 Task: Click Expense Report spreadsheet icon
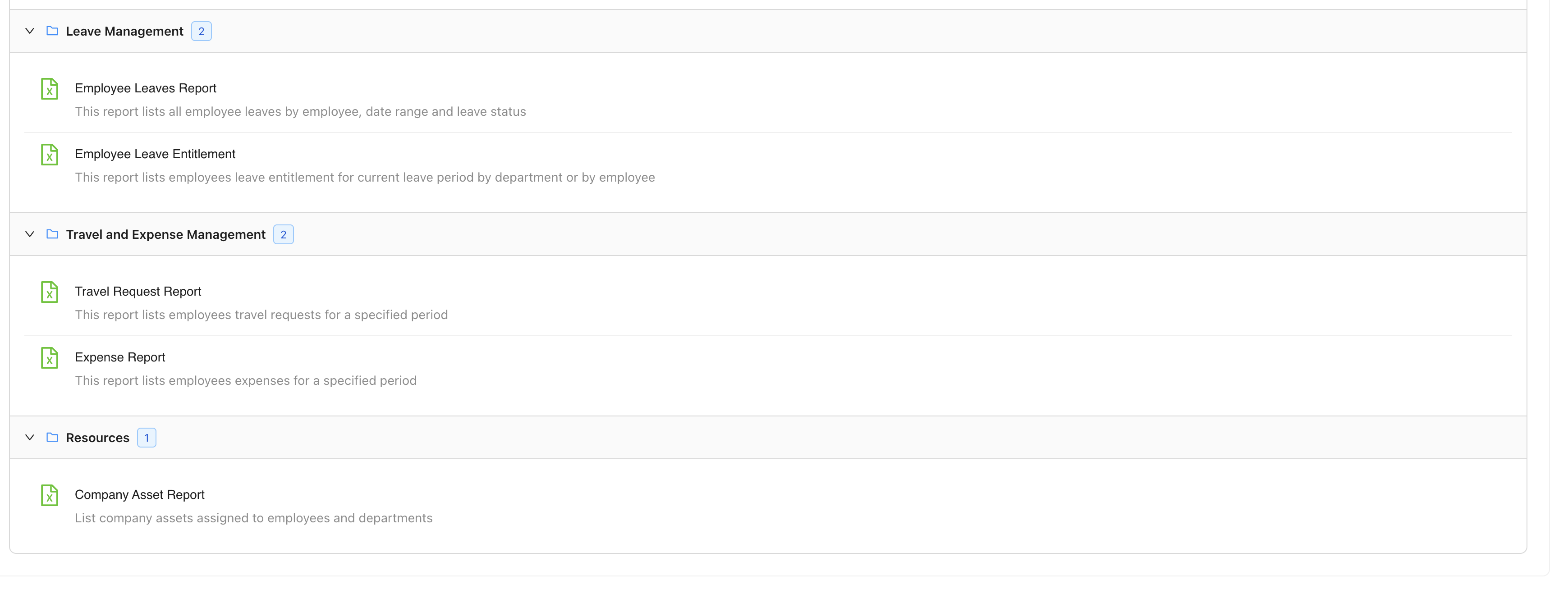tap(49, 358)
